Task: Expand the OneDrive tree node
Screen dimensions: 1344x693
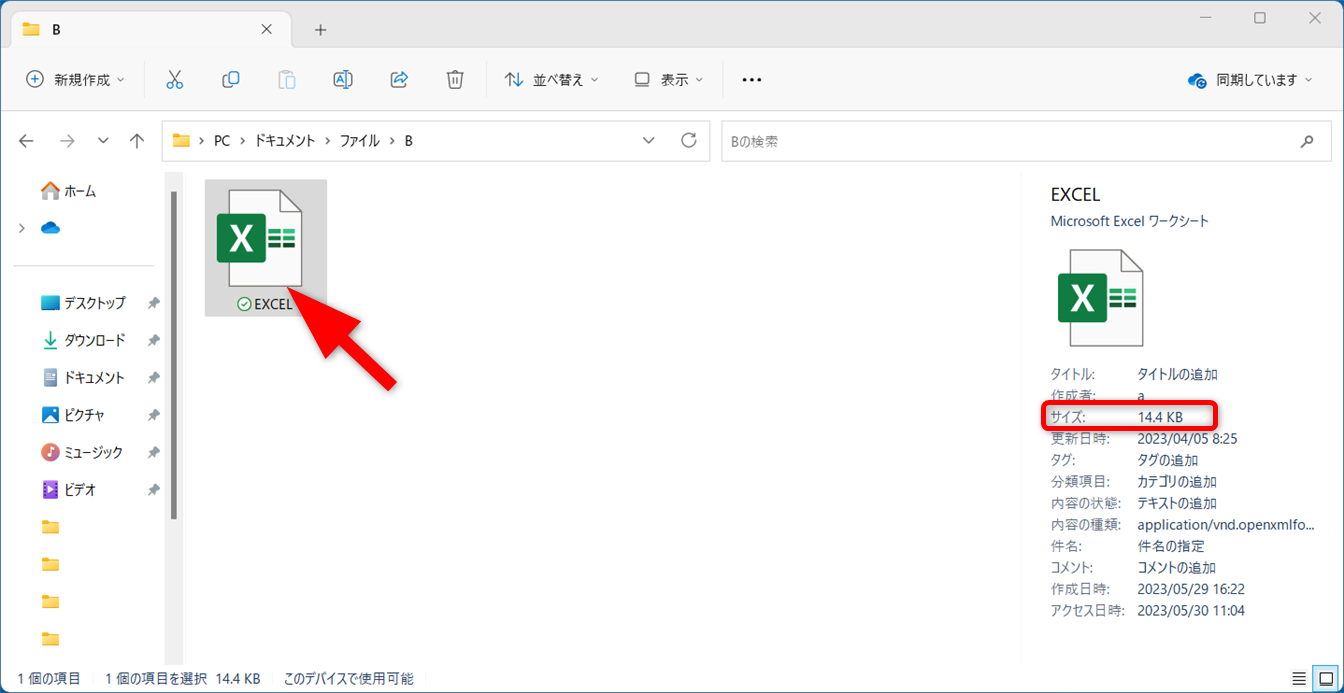Action: (22, 228)
